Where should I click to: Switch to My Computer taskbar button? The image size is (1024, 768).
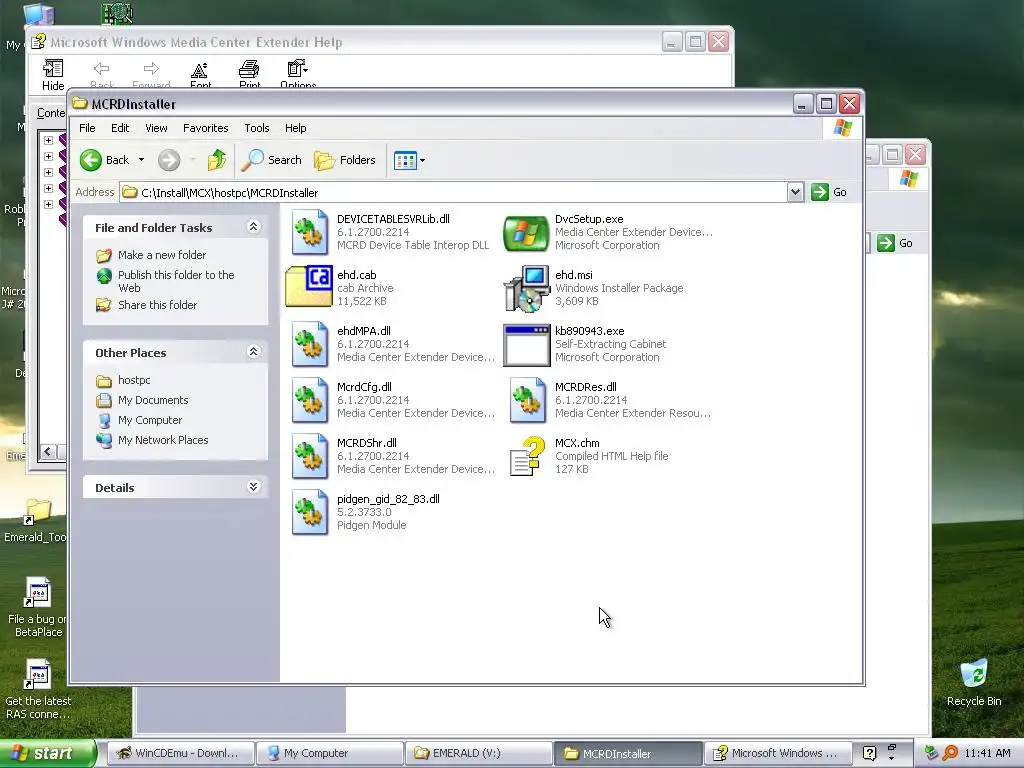pyautogui.click(x=329, y=753)
